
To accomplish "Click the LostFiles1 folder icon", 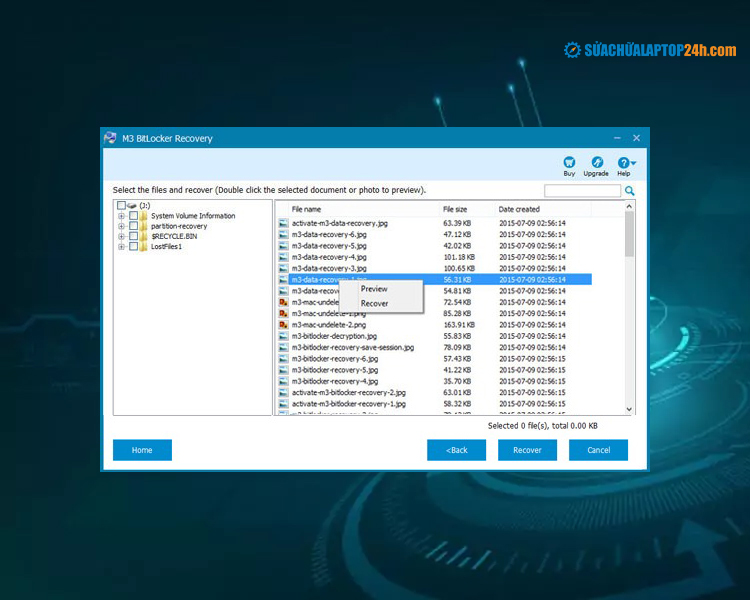I will pyautogui.click(x=143, y=246).
